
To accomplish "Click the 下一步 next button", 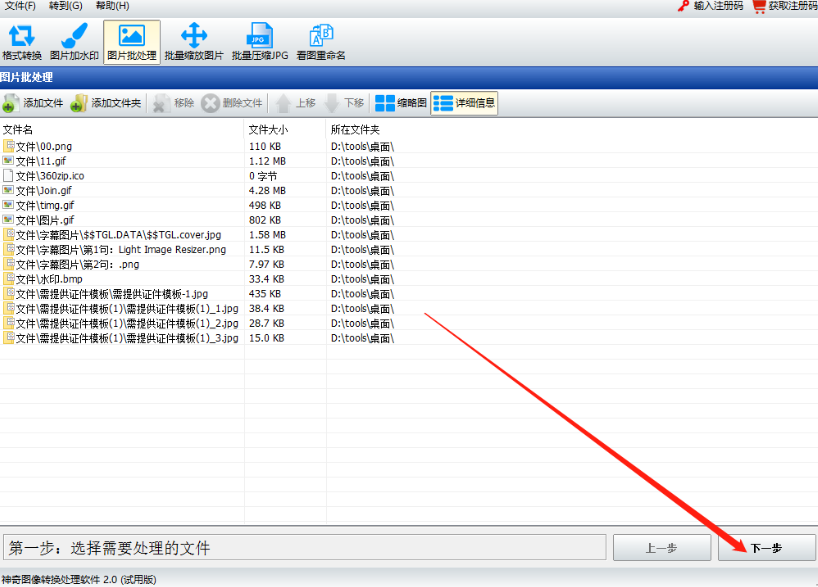I will (766, 548).
